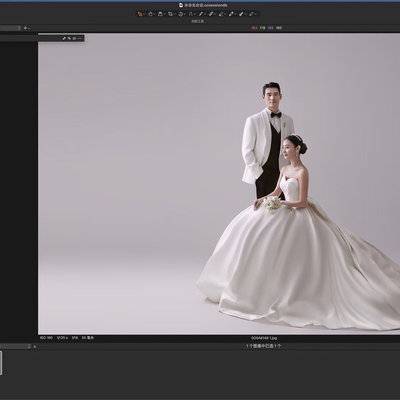The image size is (400, 400).
Task: Select the Straighten rotation cursor tool
Action: pos(181,14)
